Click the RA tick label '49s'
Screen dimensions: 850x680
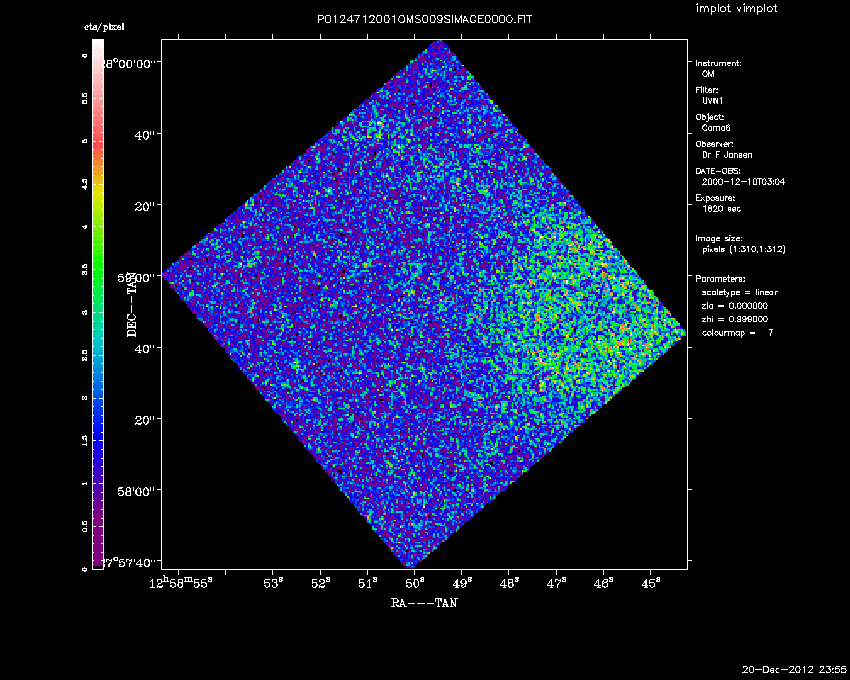pos(462,583)
